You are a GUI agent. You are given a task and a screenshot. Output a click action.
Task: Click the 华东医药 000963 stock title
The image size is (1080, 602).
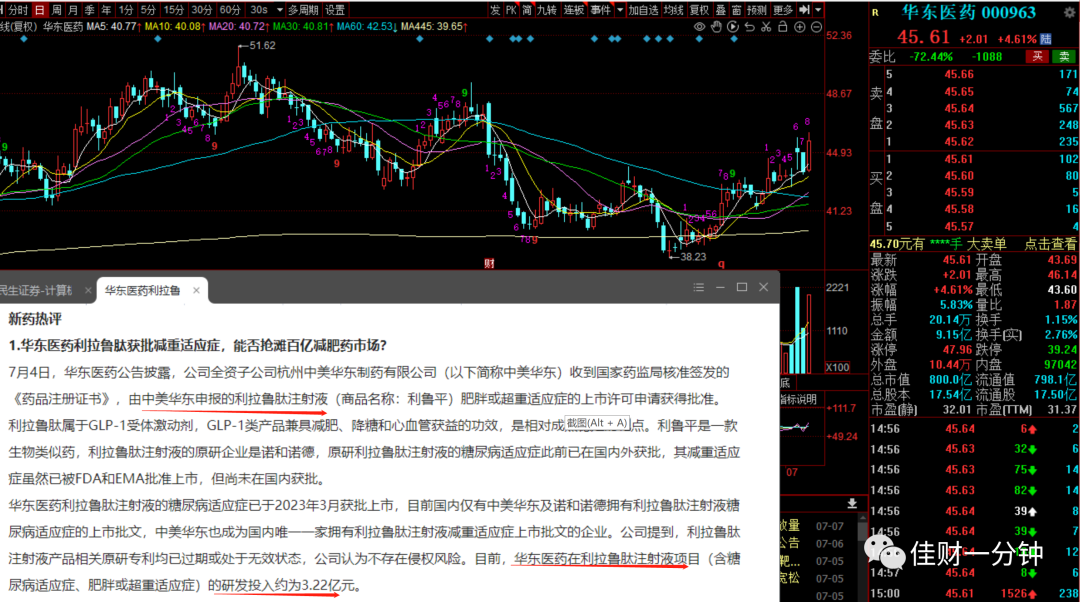point(968,13)
